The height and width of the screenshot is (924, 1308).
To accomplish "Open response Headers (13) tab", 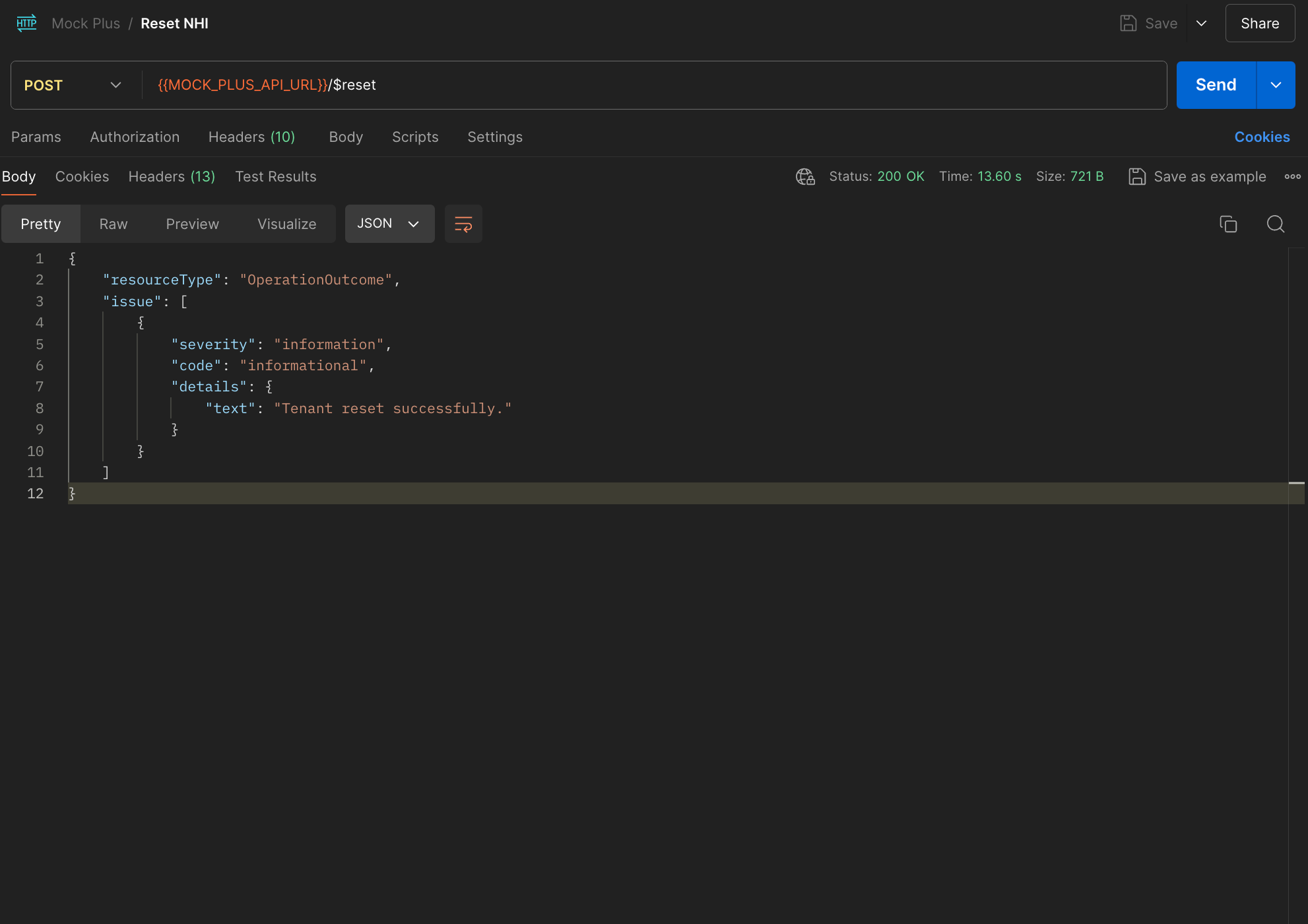I will 172,176.
